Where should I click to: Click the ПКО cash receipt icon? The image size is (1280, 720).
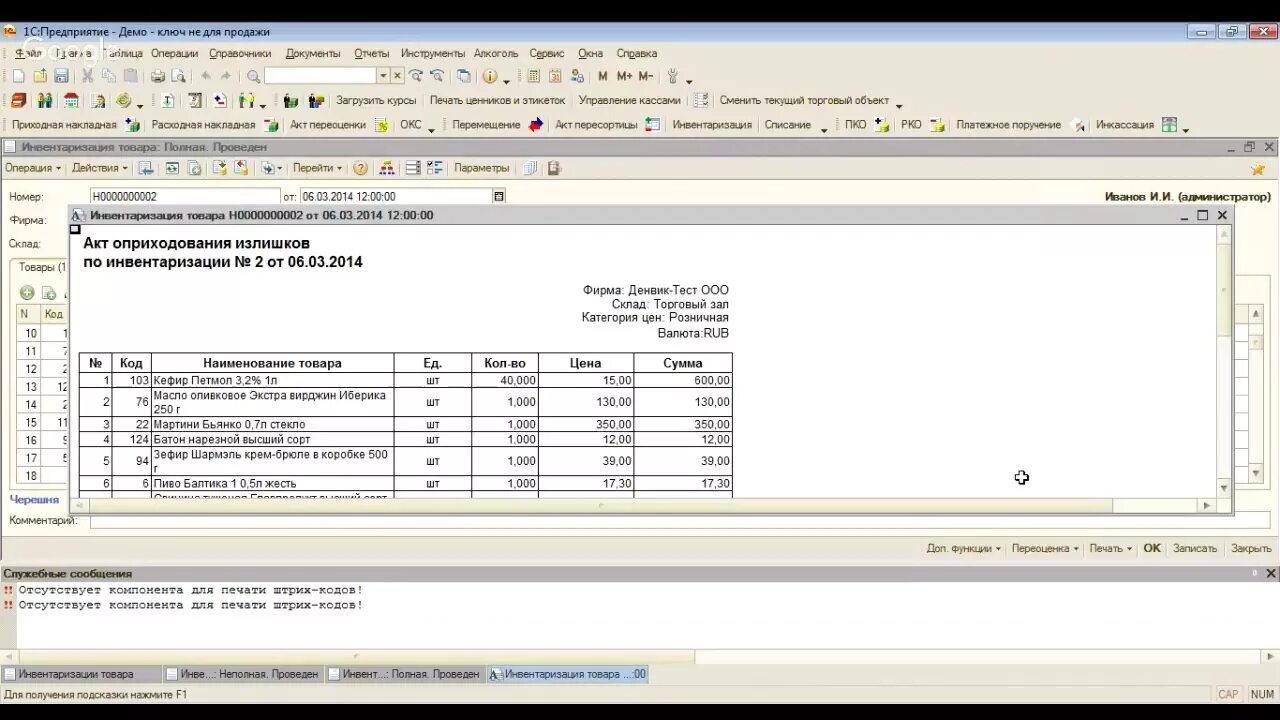click(x=882, y=125)
